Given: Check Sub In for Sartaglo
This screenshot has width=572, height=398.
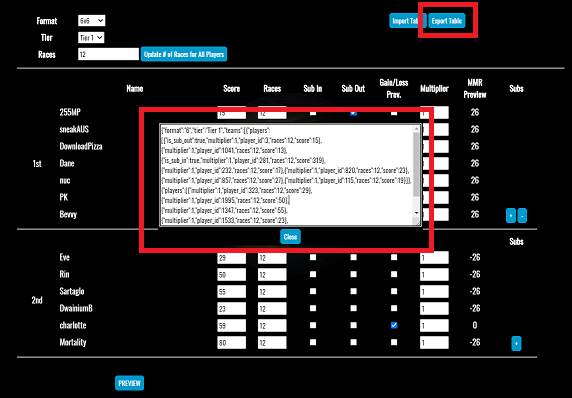Looking at the screenshot, I should (x=313, y=291).
